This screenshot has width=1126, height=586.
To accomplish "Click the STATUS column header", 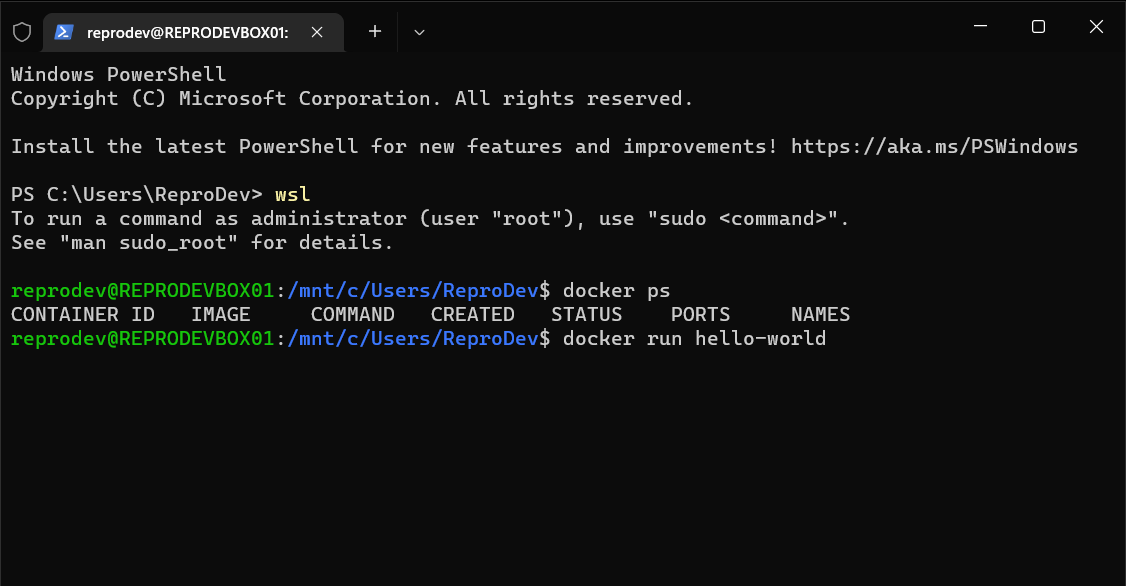I will point(587,314).
